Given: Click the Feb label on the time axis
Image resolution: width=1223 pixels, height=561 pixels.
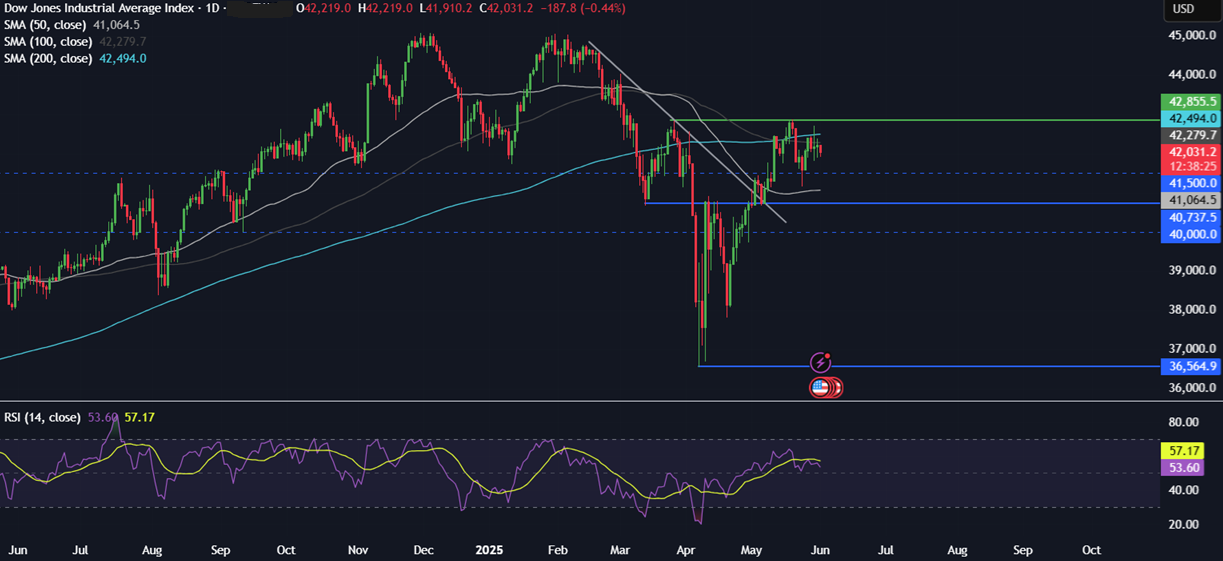Looking at the screenshot, I should click(557, 550).
